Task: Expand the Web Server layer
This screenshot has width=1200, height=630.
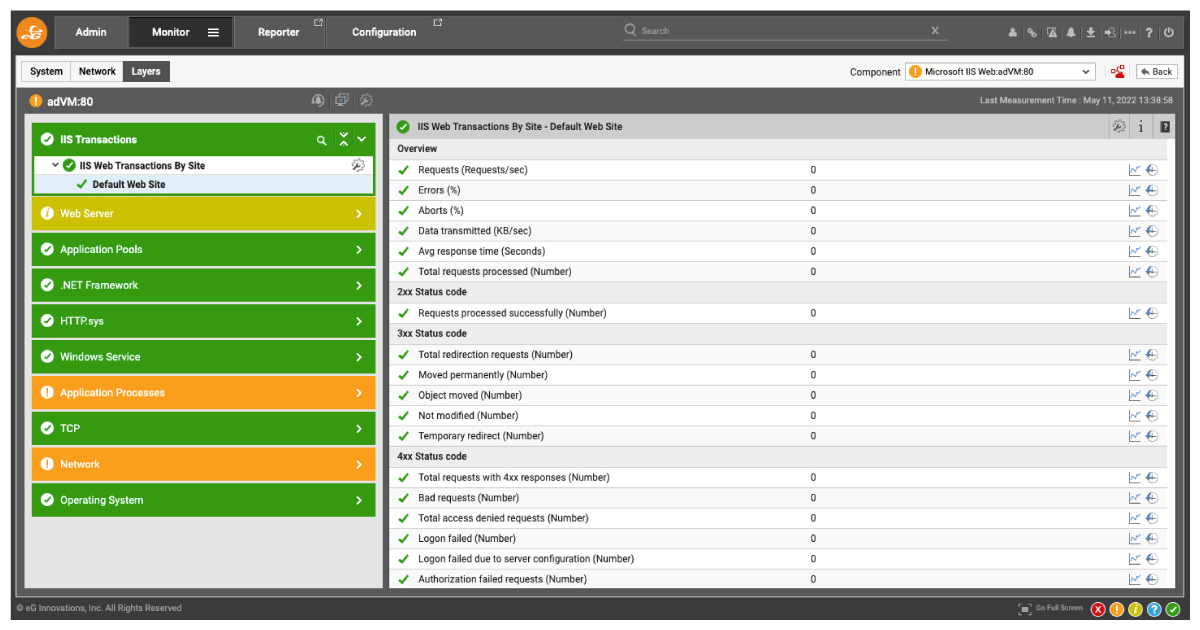Action: (203, 214)
